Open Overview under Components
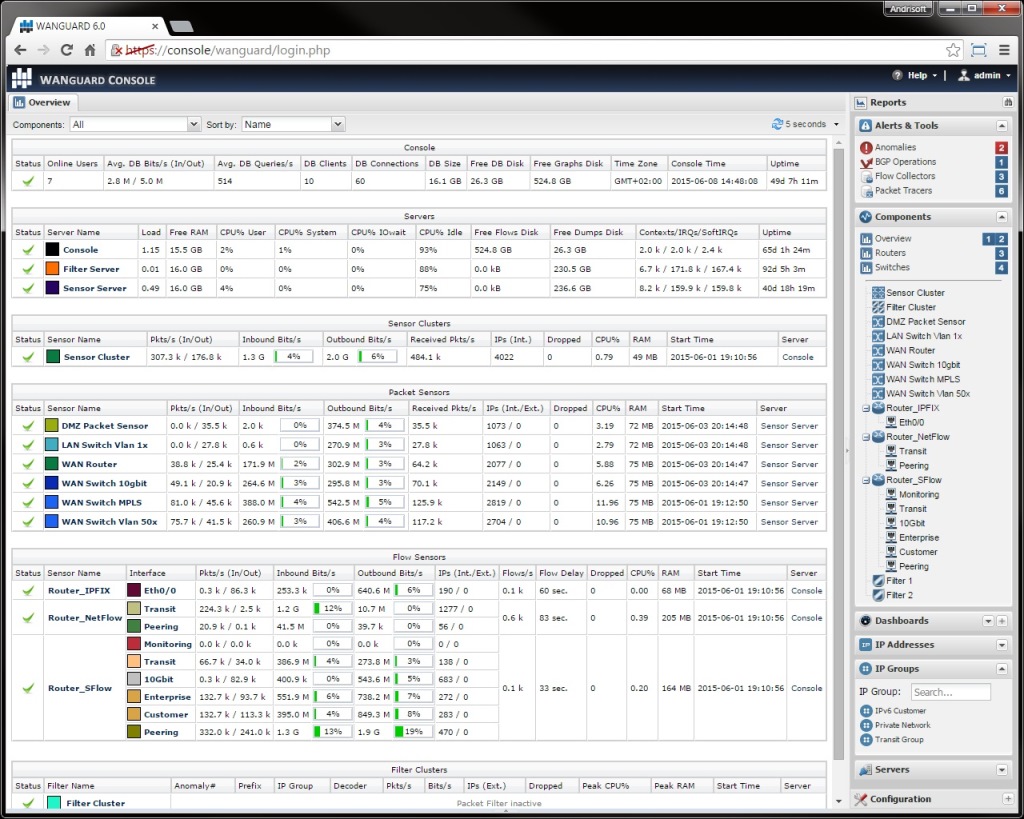 (x=893, y=238)
